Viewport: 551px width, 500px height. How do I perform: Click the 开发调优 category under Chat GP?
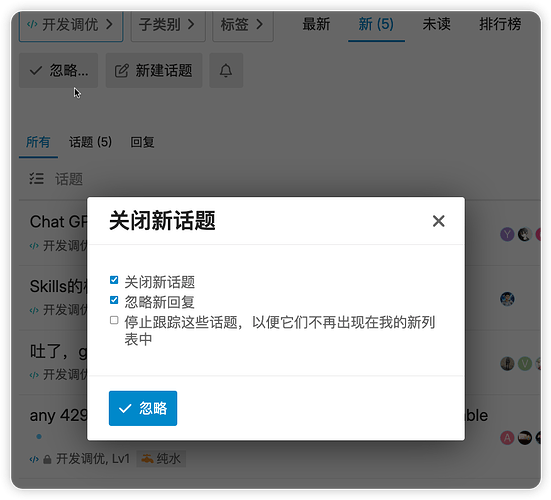click(58, 246)
